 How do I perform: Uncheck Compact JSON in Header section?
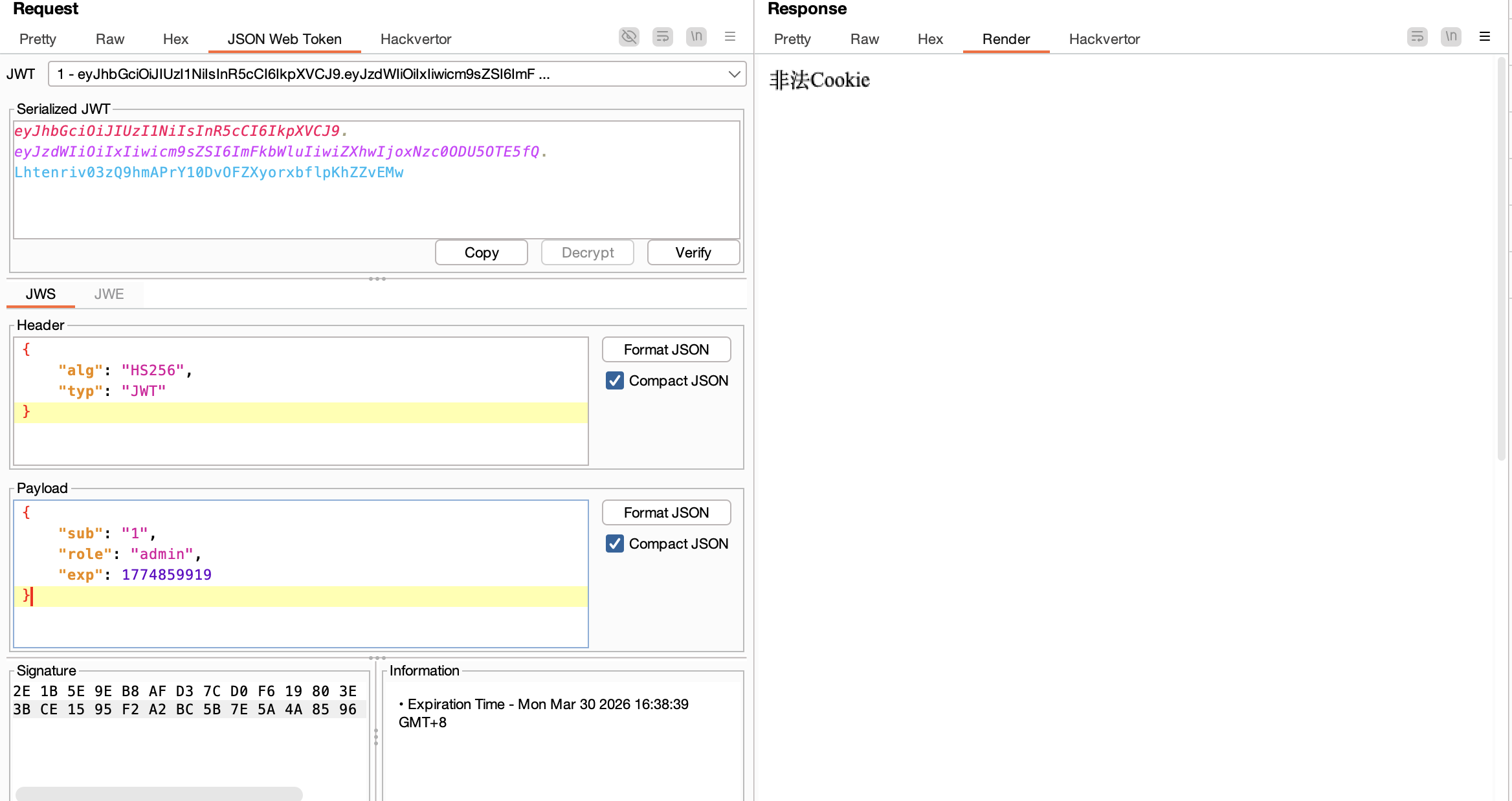[x=615, y=380]
